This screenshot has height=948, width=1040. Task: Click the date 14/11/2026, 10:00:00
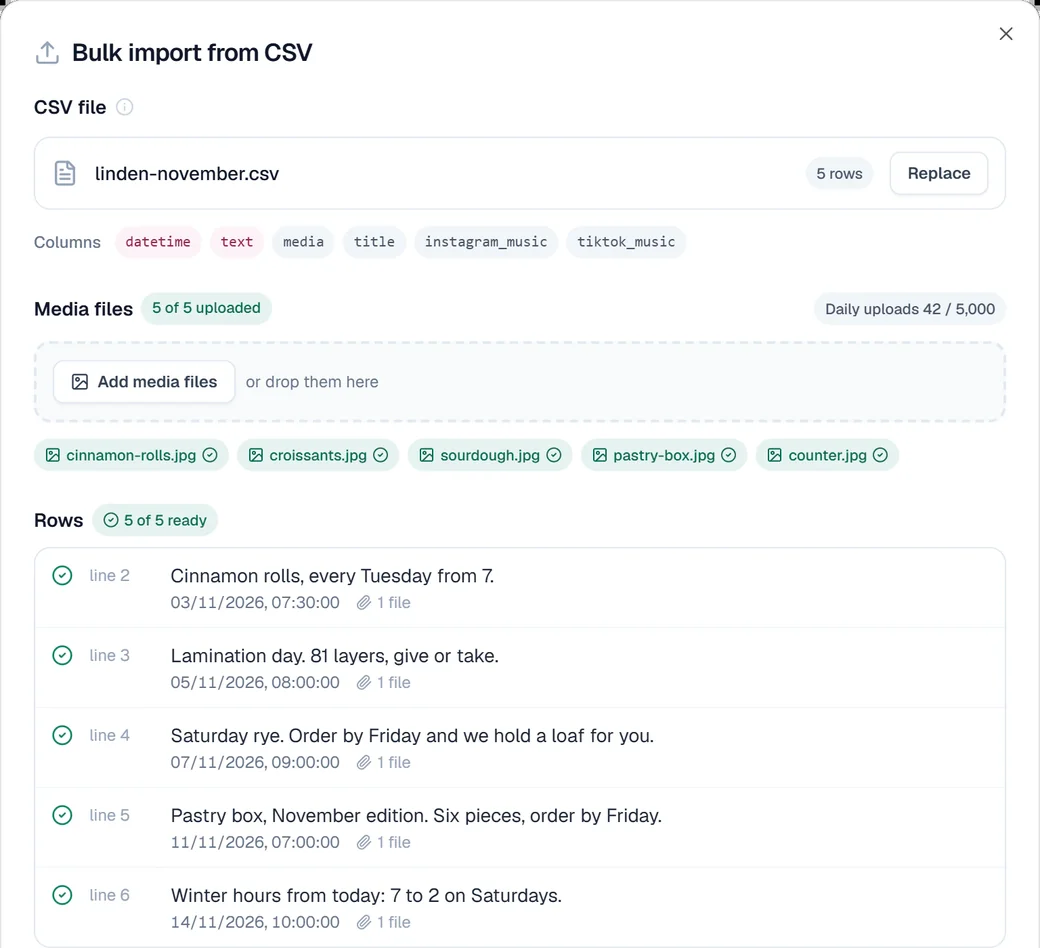(255, 922)
